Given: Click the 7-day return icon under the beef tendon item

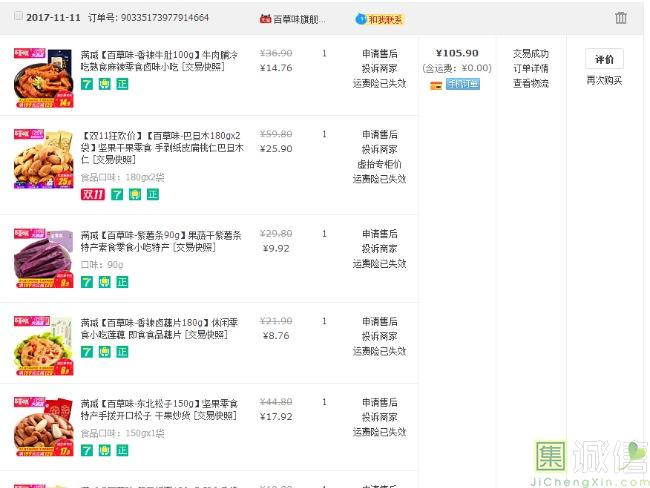Looking at the screenshot, I should coord(87,84).
